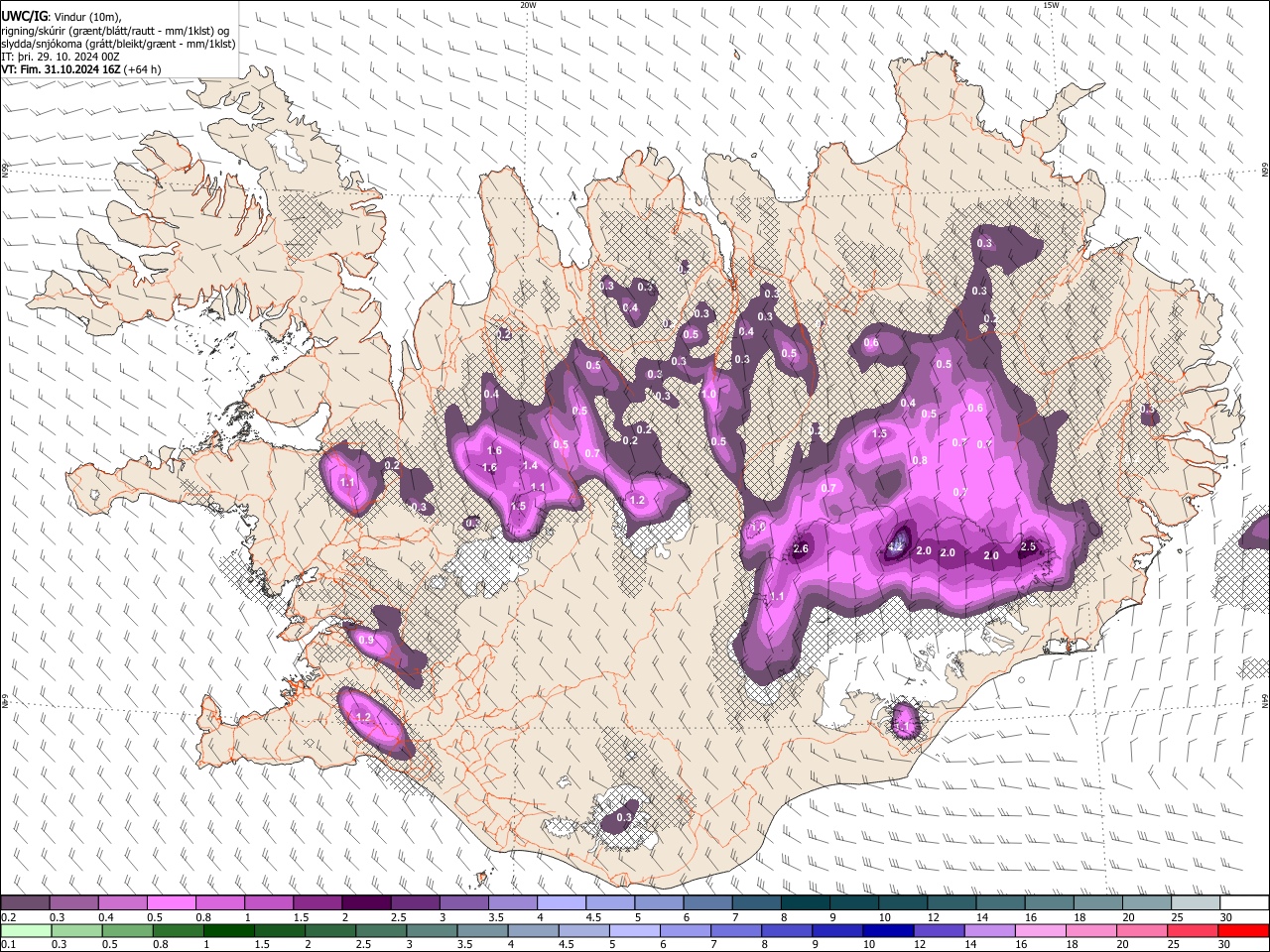Click the 'UWC/IG' title text in the header box

pos(23,15)
